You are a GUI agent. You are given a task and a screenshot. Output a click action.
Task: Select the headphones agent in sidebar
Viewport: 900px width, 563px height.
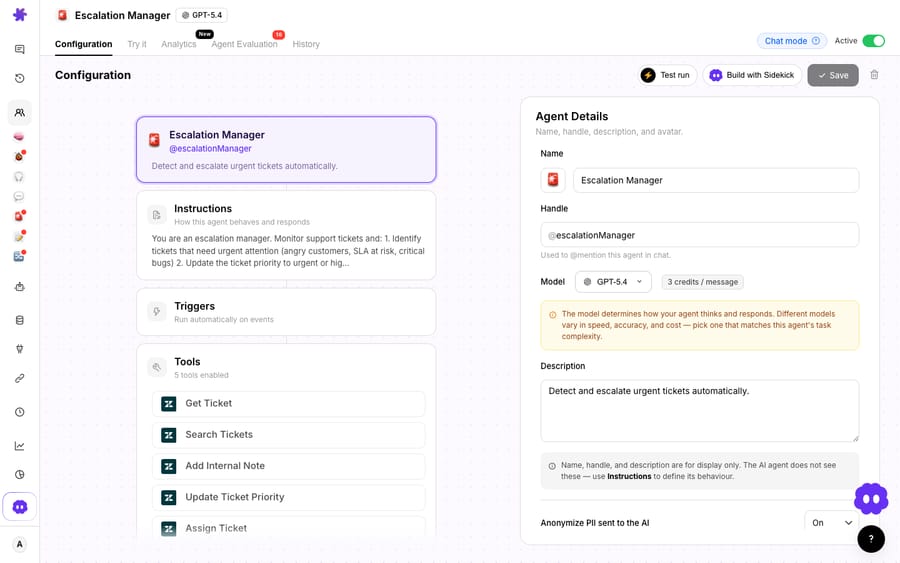(x=19, y=177)
